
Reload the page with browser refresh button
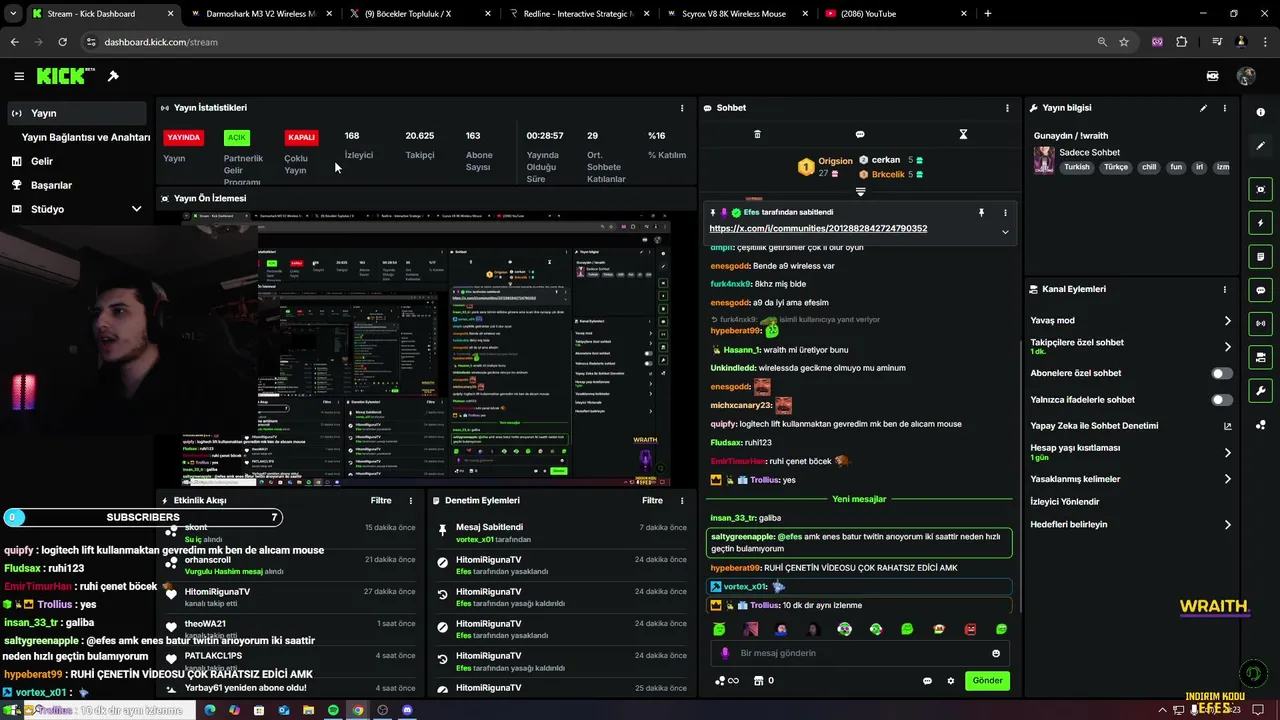(62, 42)
